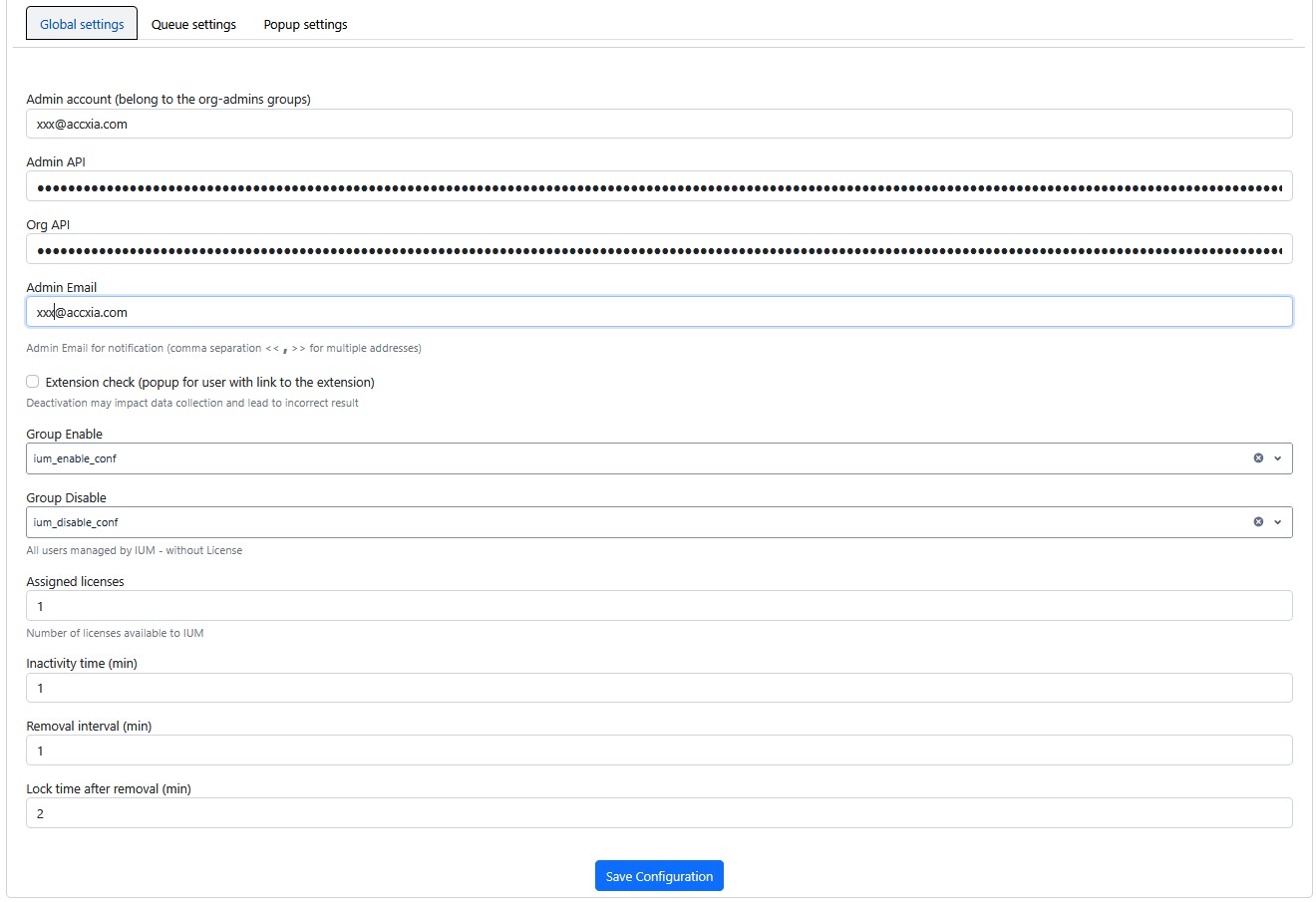Focus Lock time after removal field
The width and height of the screenshot is (1316, 902).
click(658, 814)
